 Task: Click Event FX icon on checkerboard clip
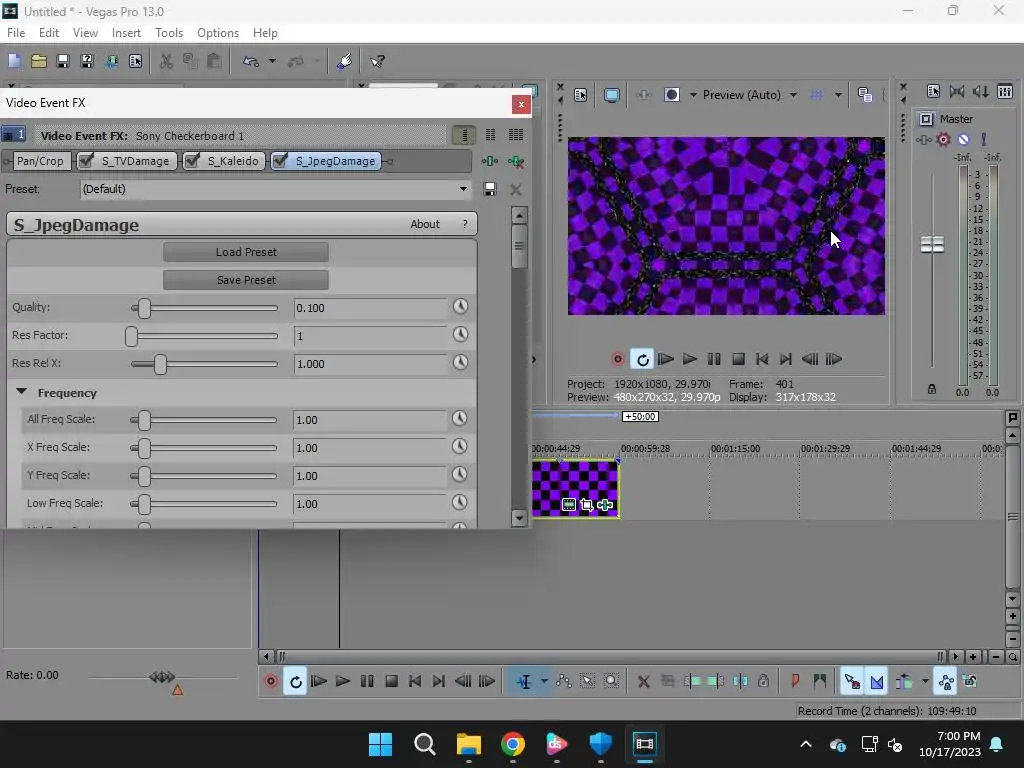pos(605,505)
